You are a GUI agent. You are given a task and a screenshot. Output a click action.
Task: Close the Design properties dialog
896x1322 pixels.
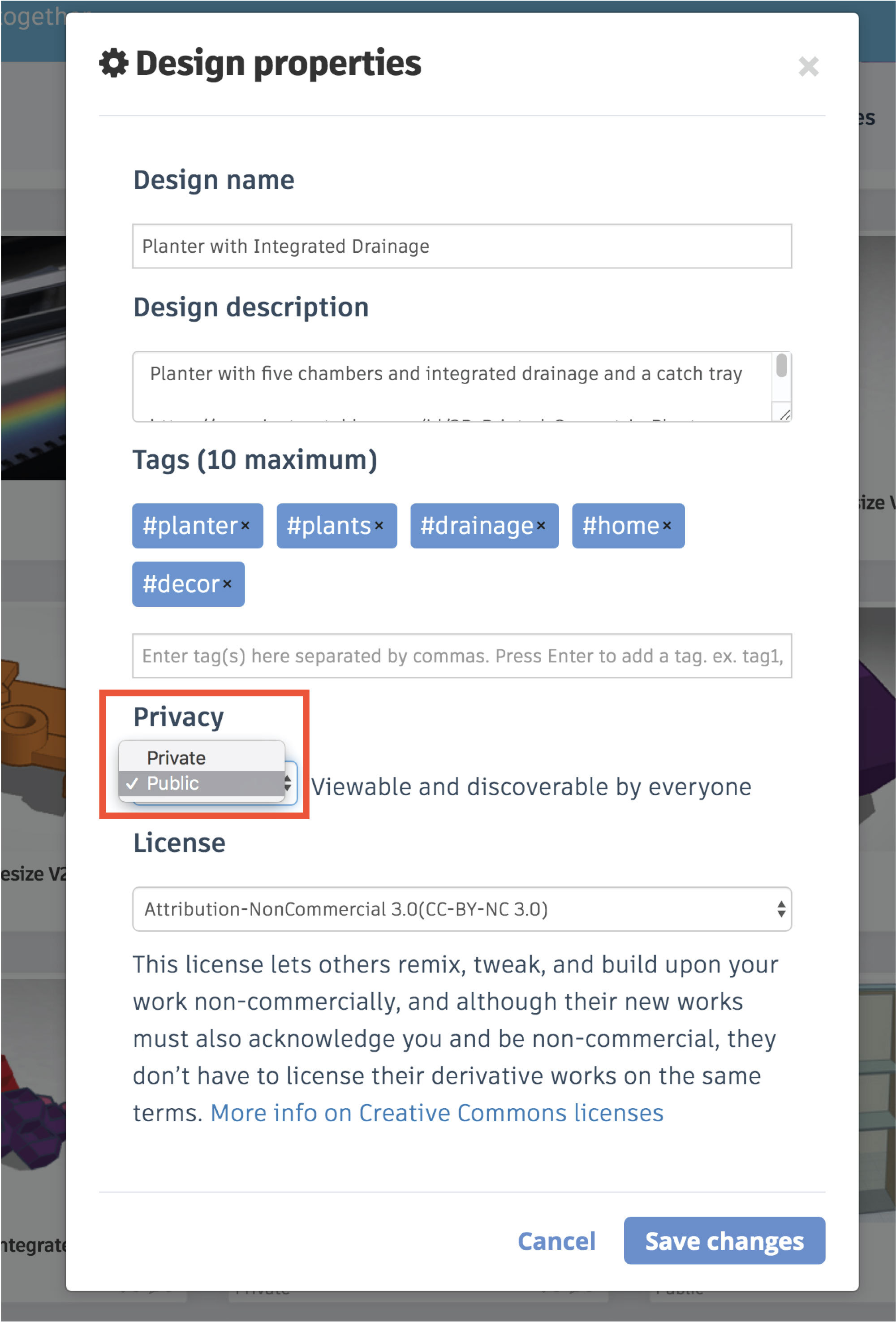pos(809,67)
